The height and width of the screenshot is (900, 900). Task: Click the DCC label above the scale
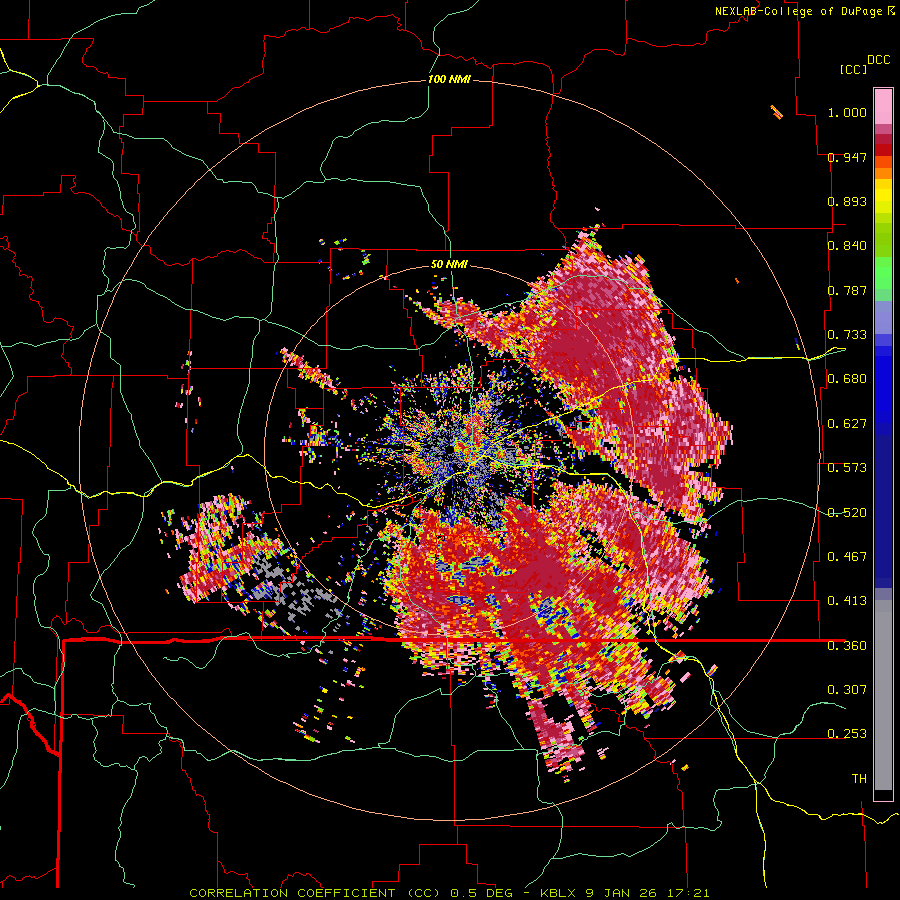[878, 60]
